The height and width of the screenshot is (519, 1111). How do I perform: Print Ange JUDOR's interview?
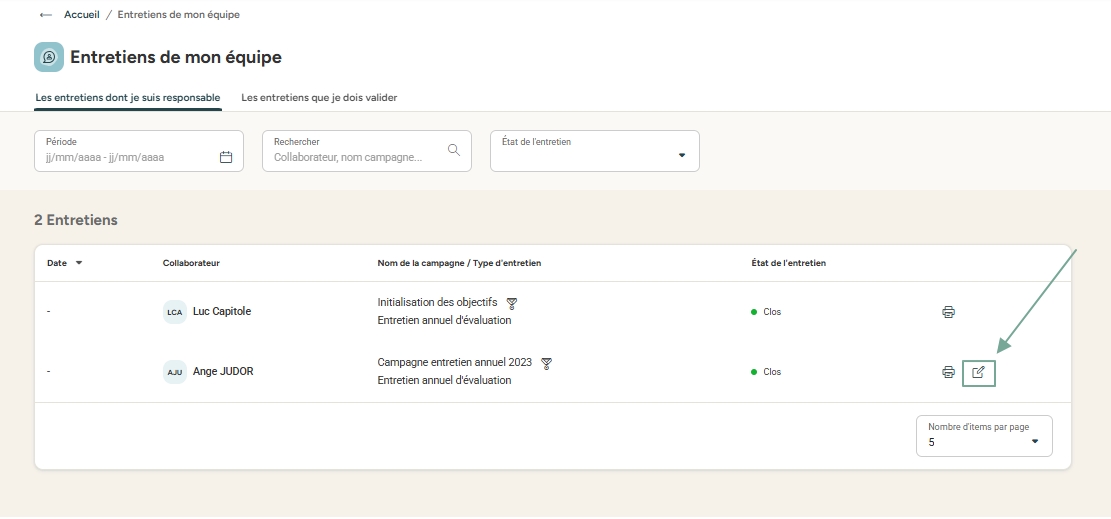(948, 372)
